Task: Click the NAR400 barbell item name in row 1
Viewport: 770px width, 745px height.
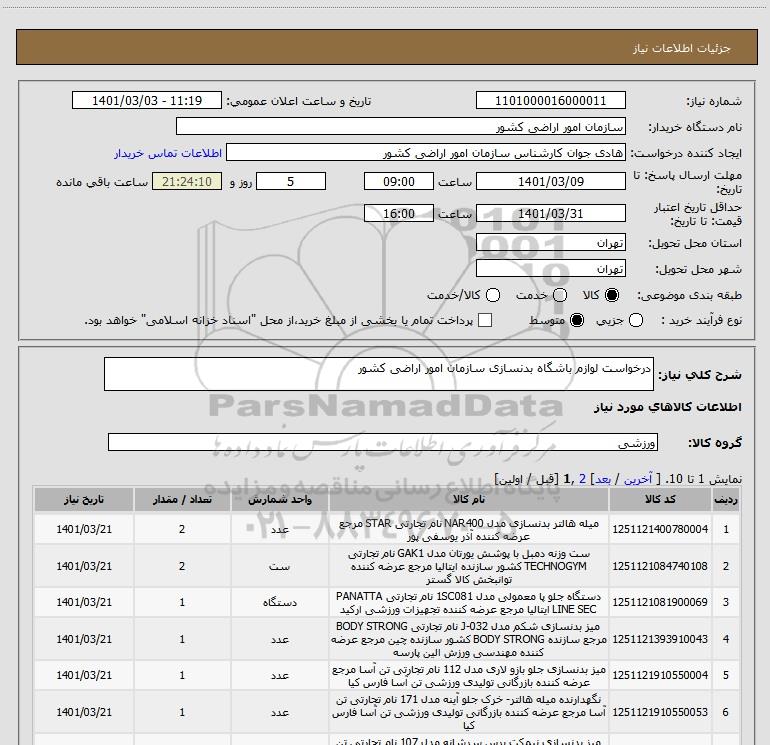Action: pos(468,530)
